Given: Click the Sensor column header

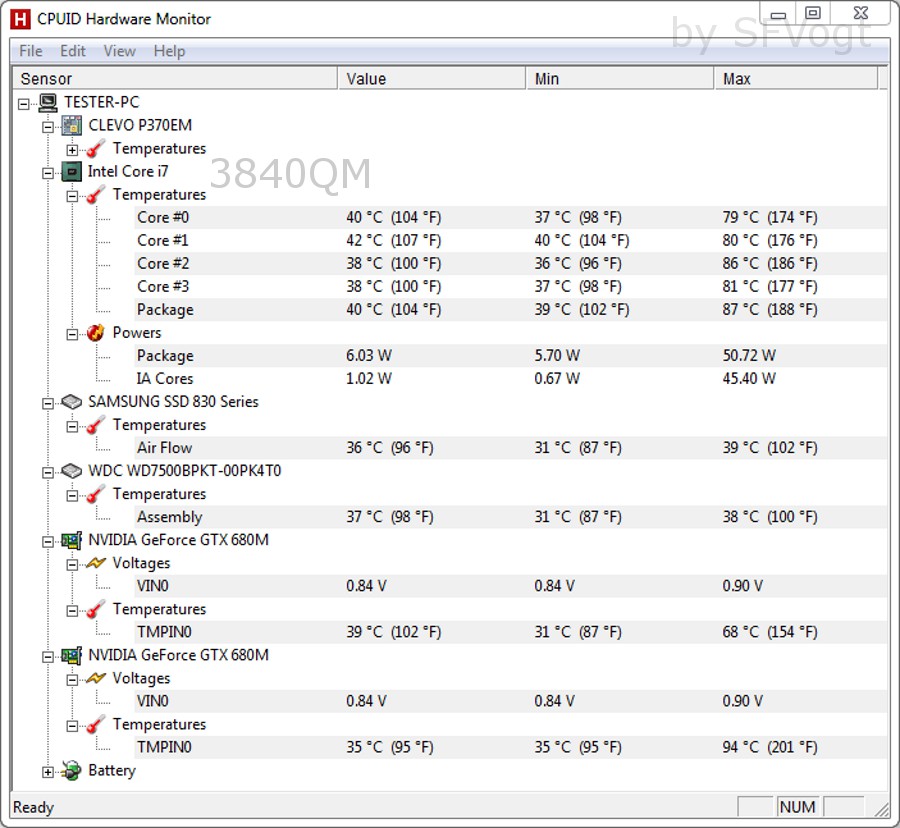Looking at the screenshot, I should point(175,79).
